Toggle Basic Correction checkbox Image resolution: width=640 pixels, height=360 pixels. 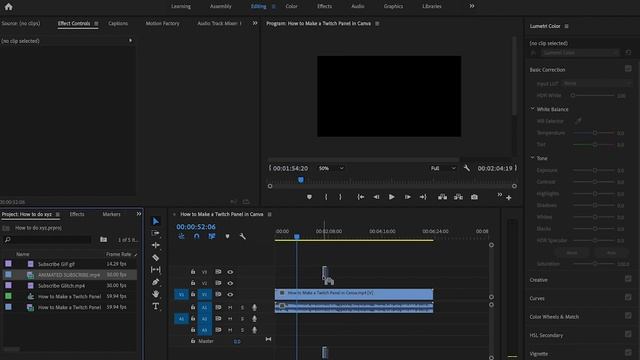628,69
